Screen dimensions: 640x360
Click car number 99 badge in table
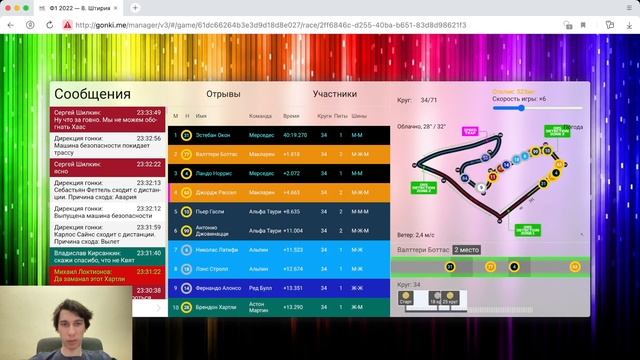click(186, 231)
